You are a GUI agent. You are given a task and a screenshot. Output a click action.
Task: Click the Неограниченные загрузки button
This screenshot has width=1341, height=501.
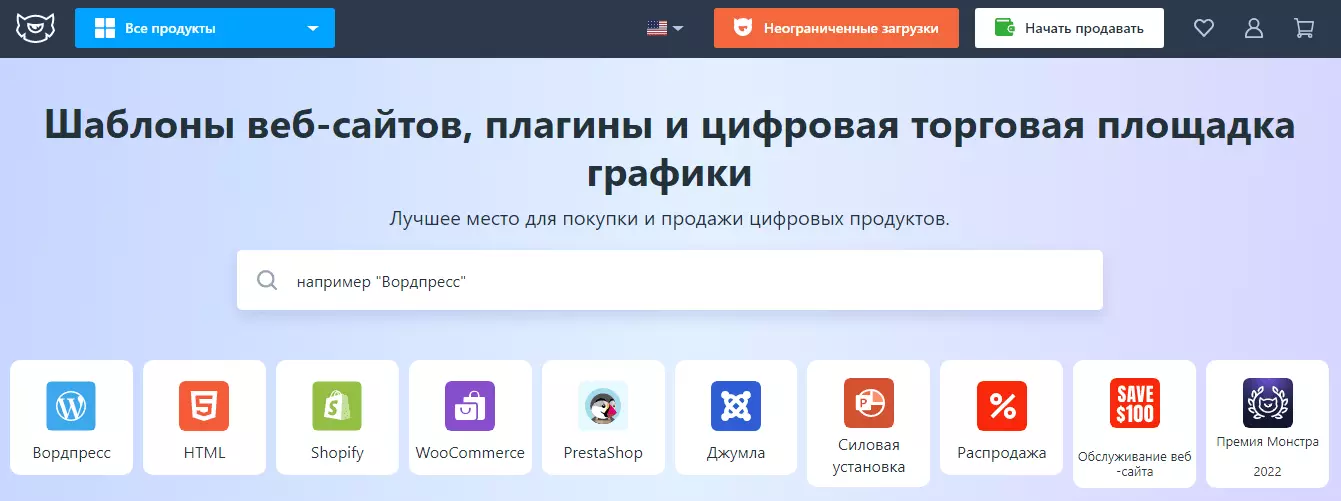pyautogui.click(x=836, y=28)
